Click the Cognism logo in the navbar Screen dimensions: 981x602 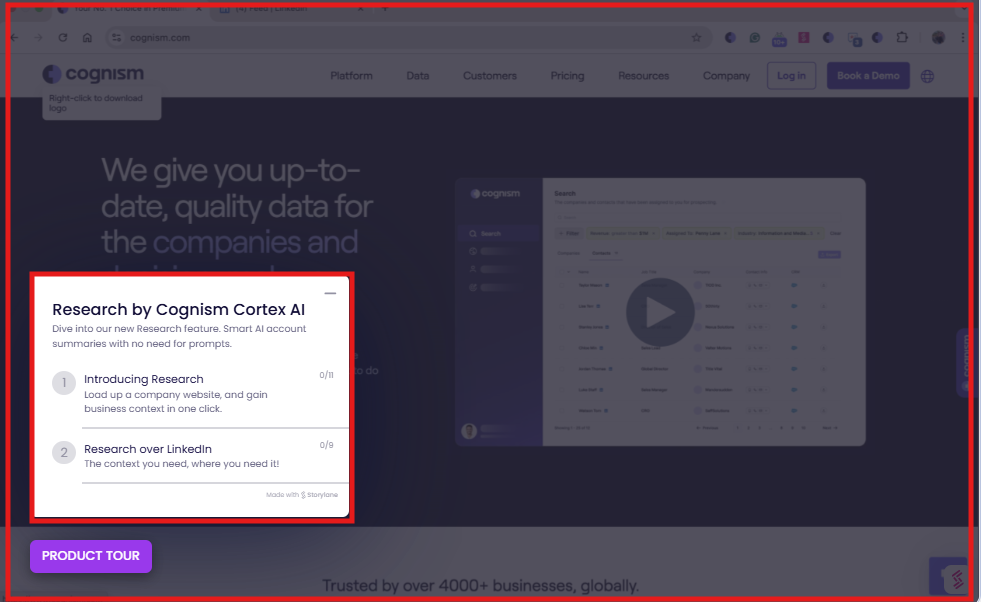(93, 74)
